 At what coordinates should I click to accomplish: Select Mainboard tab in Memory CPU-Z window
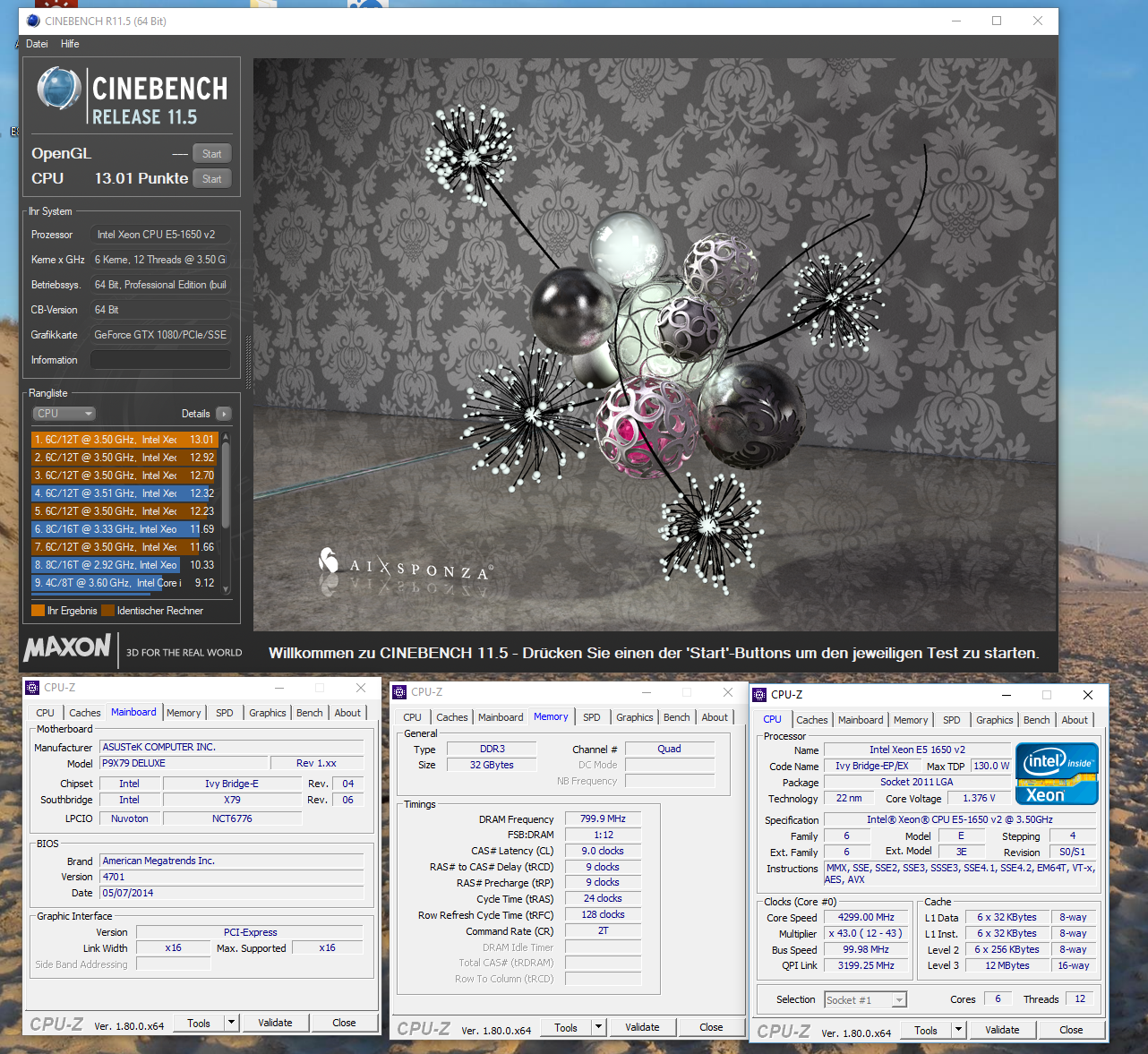(501, 717)
